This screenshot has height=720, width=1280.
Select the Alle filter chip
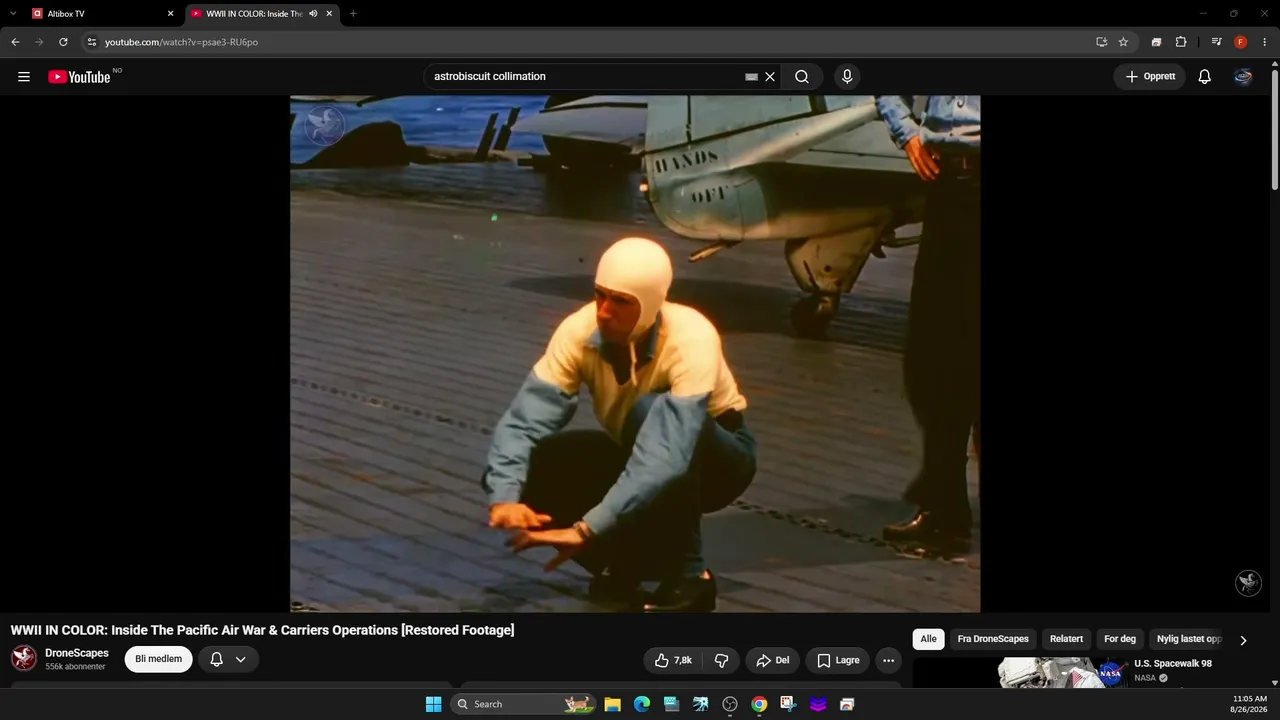(929, 639)
